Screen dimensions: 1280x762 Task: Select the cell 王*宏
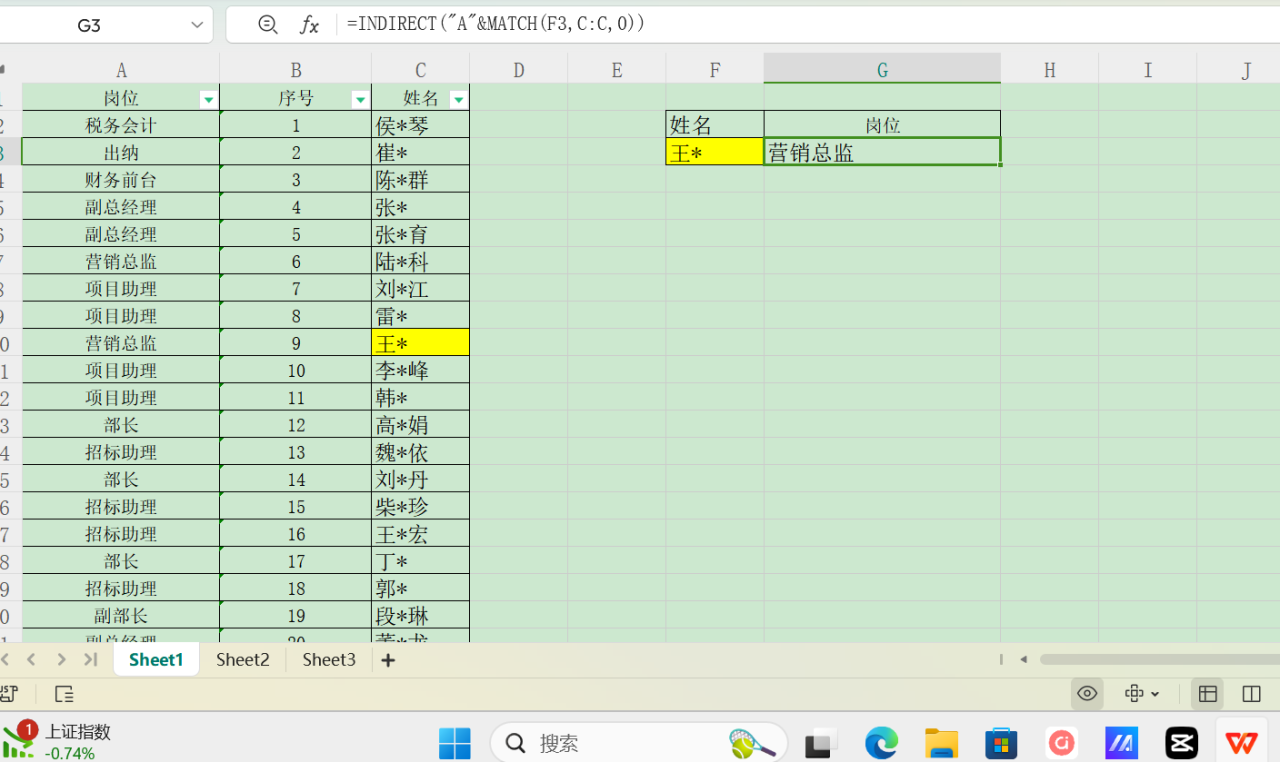click(420, 534)
